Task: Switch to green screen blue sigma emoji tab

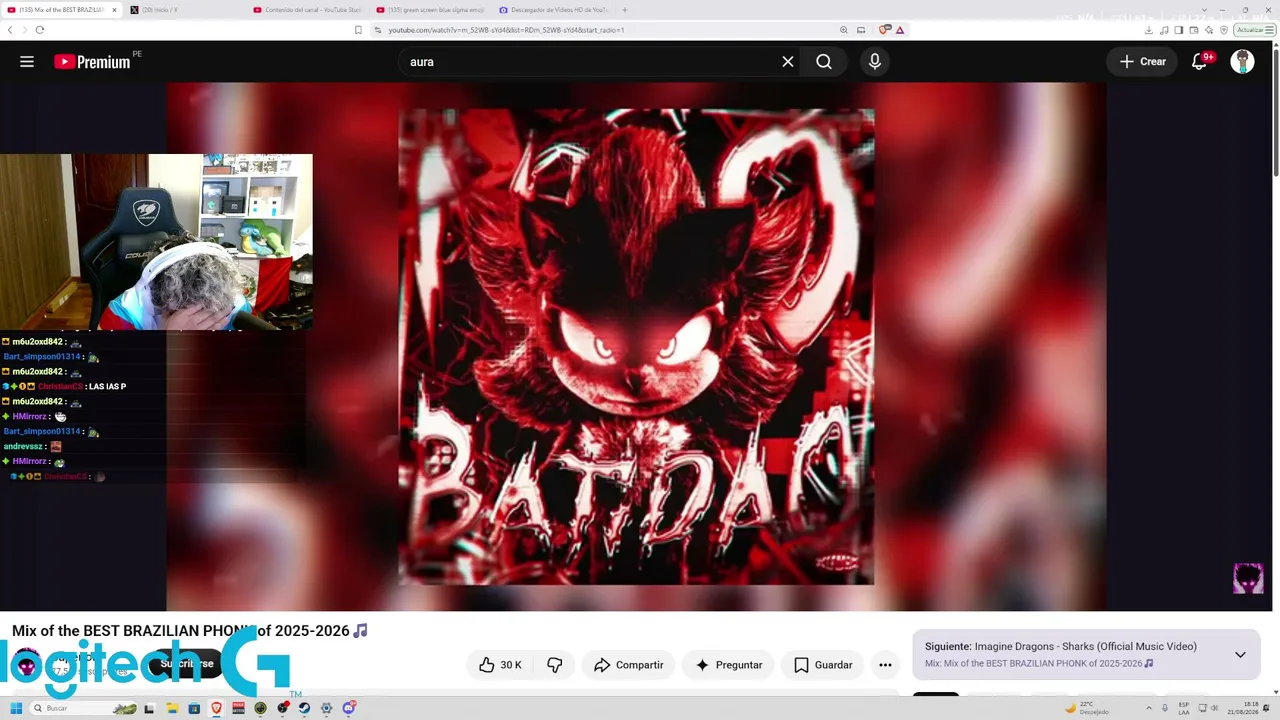Action: point(430,10)
